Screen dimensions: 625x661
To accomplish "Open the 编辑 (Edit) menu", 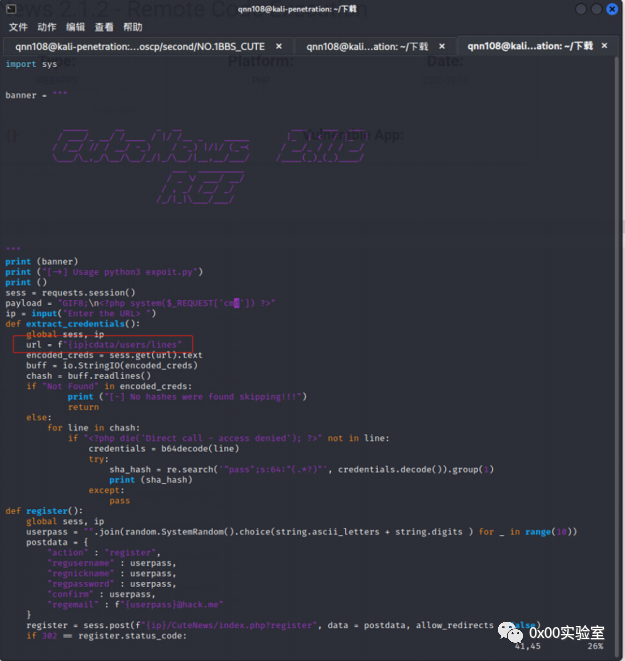I will pos(75,27).
